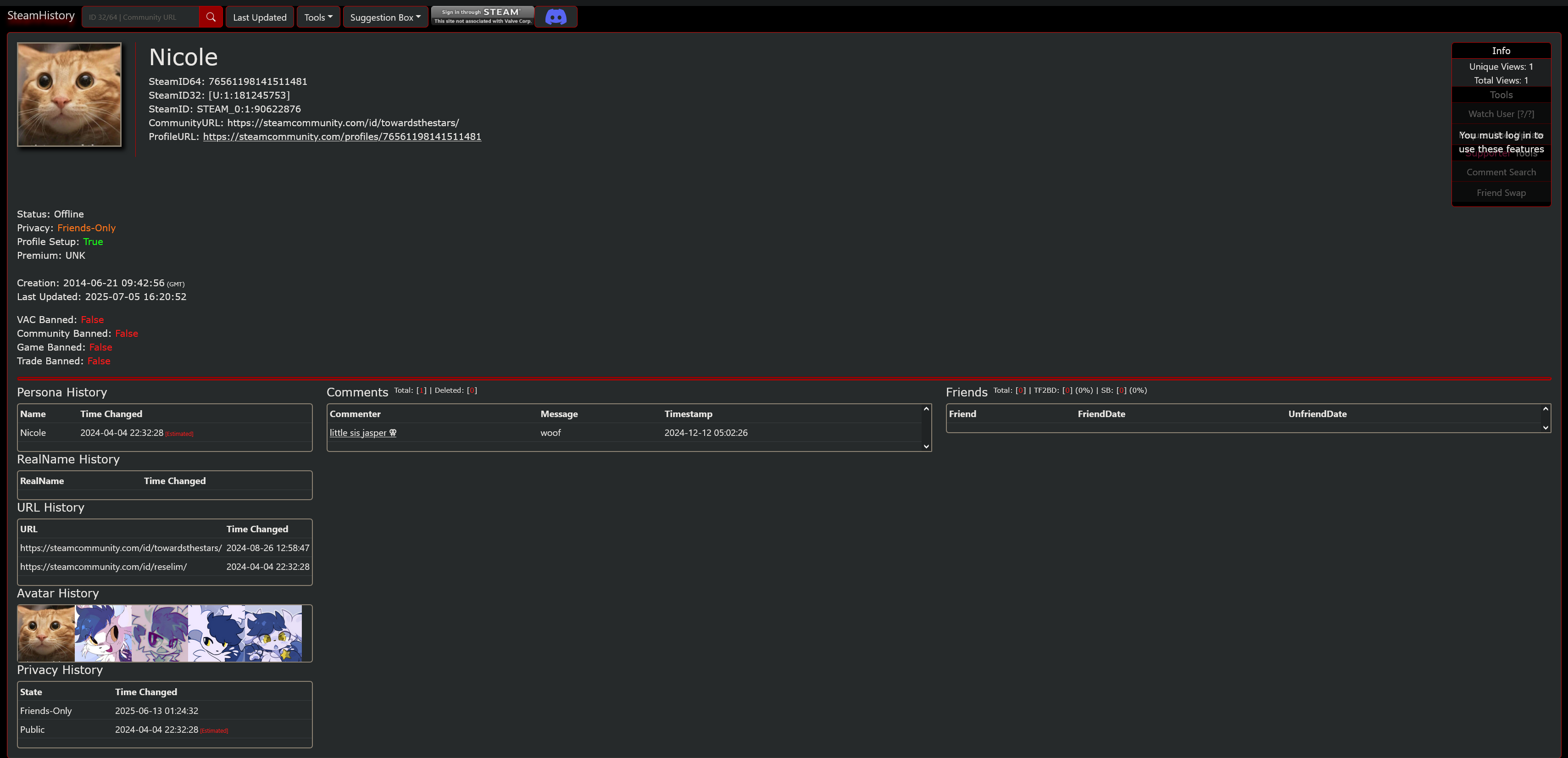Click Creation date 2014-06-21 09:42:56
This screenshot has width=1568, height=758.
pyautogui.click(x=114, y=283)
